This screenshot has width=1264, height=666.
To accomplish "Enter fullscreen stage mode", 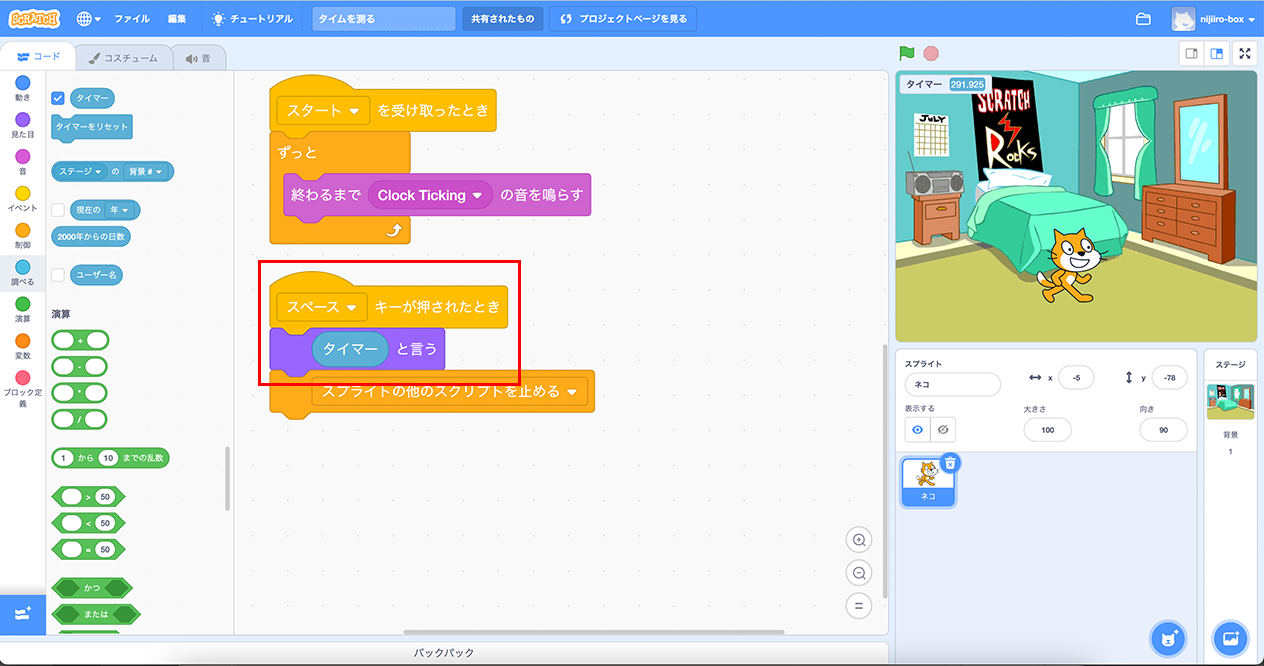I will pos(1245,54).
